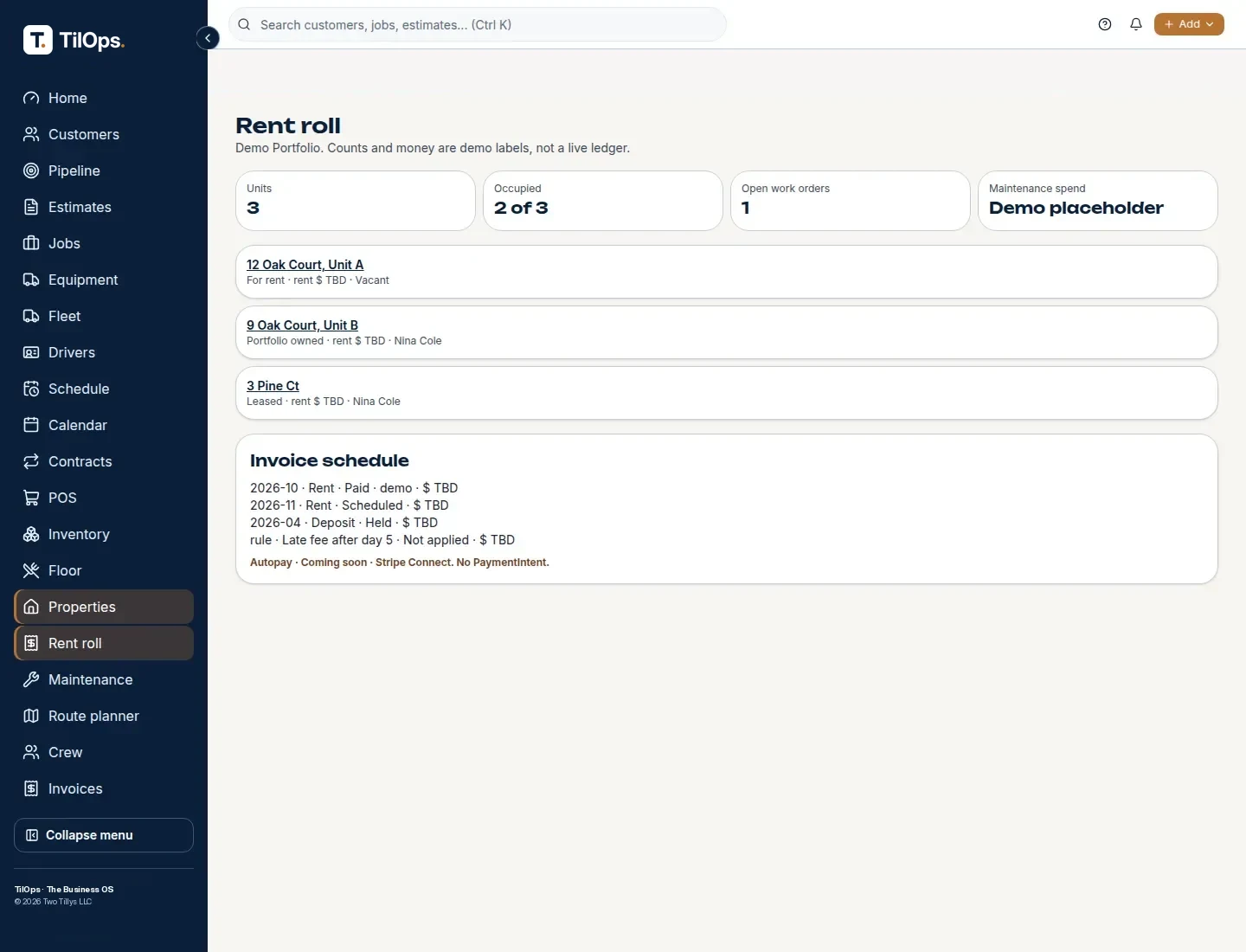Click the TilOps logo icon

pos(37,40)
